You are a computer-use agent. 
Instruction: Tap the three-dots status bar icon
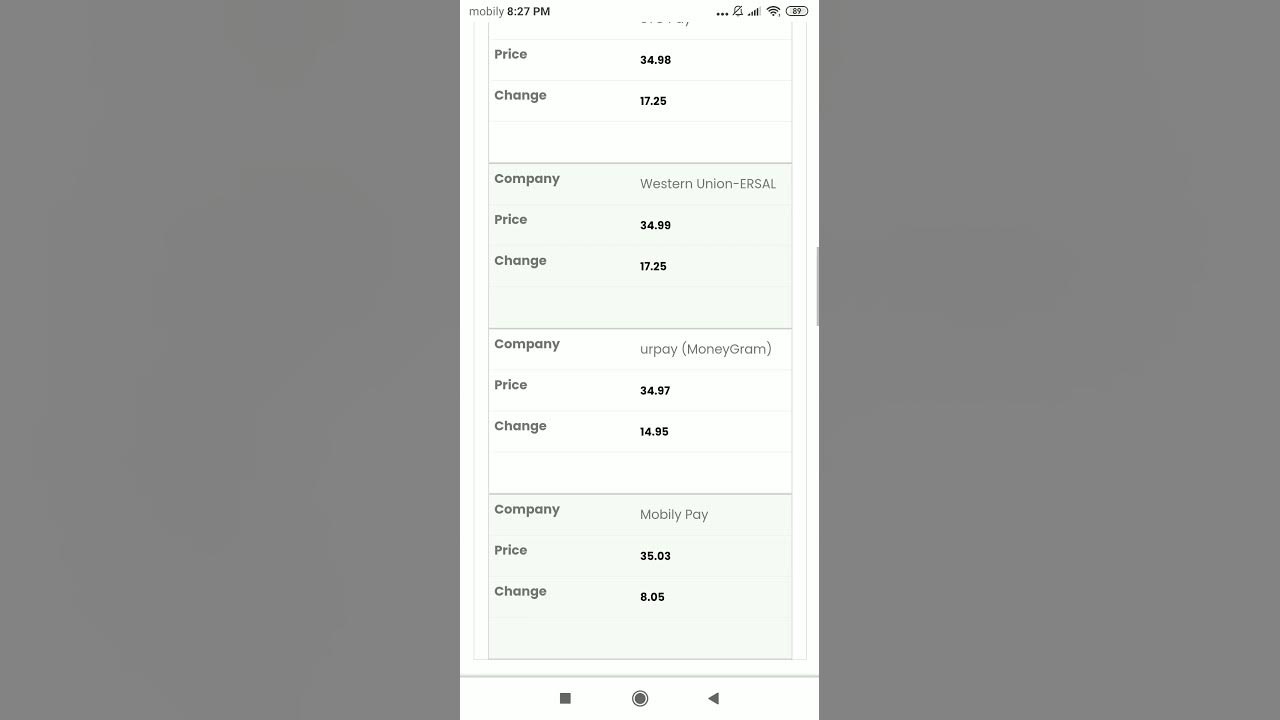click(x=722, y=14)
